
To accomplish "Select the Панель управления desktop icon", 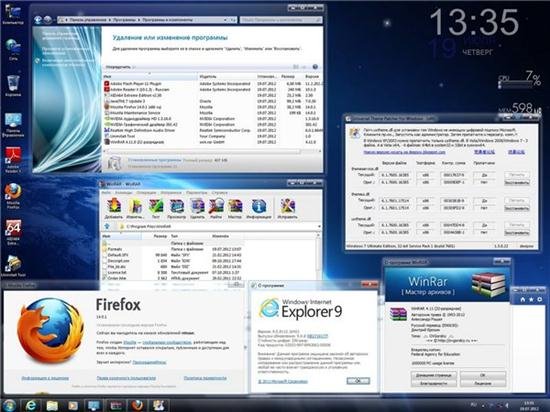I will (13, 125).
